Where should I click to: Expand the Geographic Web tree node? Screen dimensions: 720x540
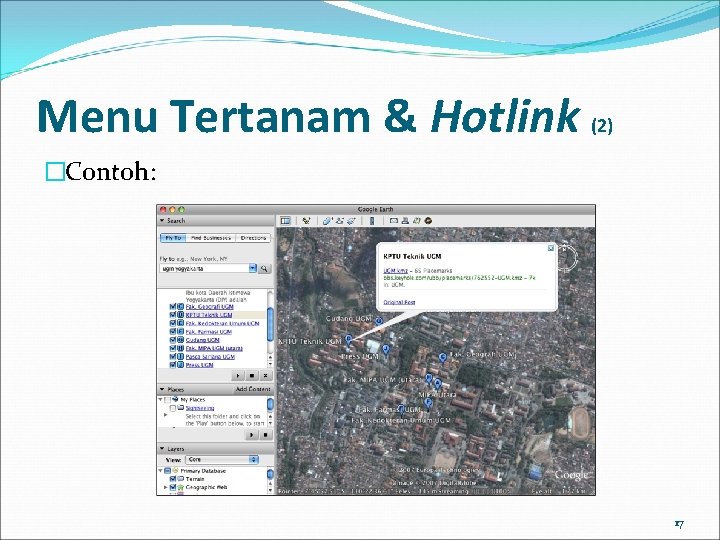pyautogui.click(x=165, y=487)
